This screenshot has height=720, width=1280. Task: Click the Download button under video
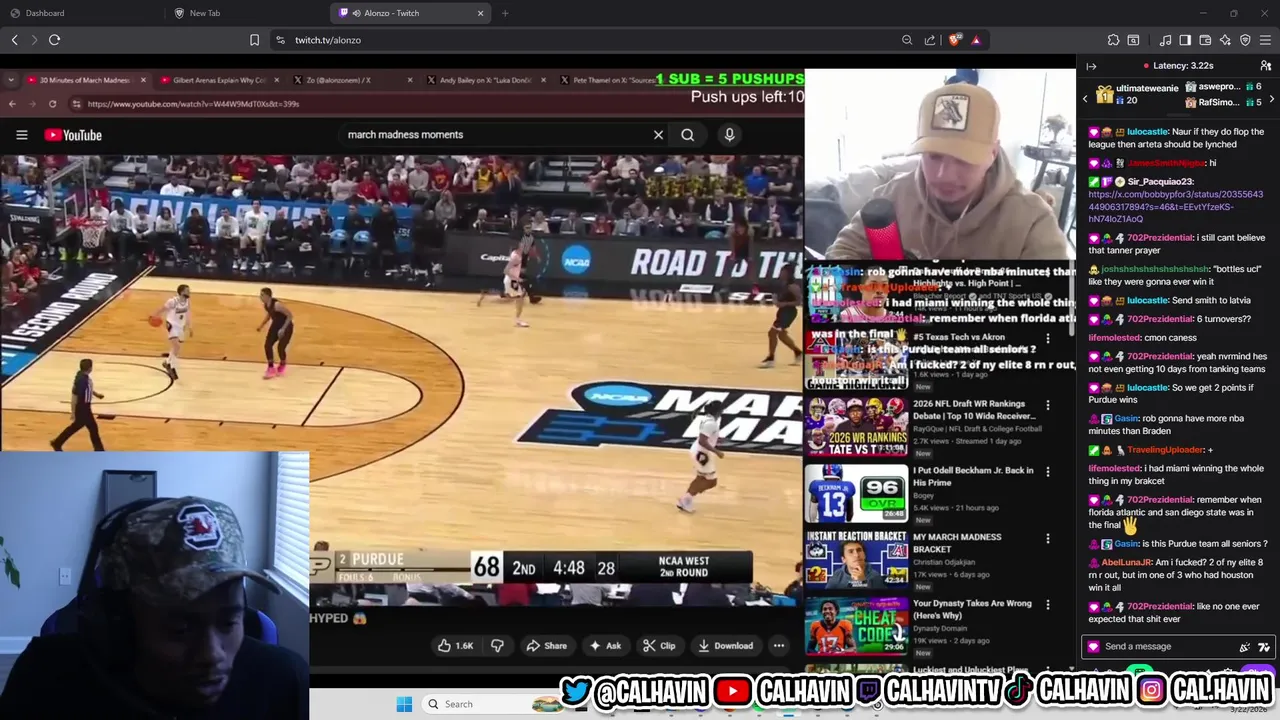pos(724,646)
